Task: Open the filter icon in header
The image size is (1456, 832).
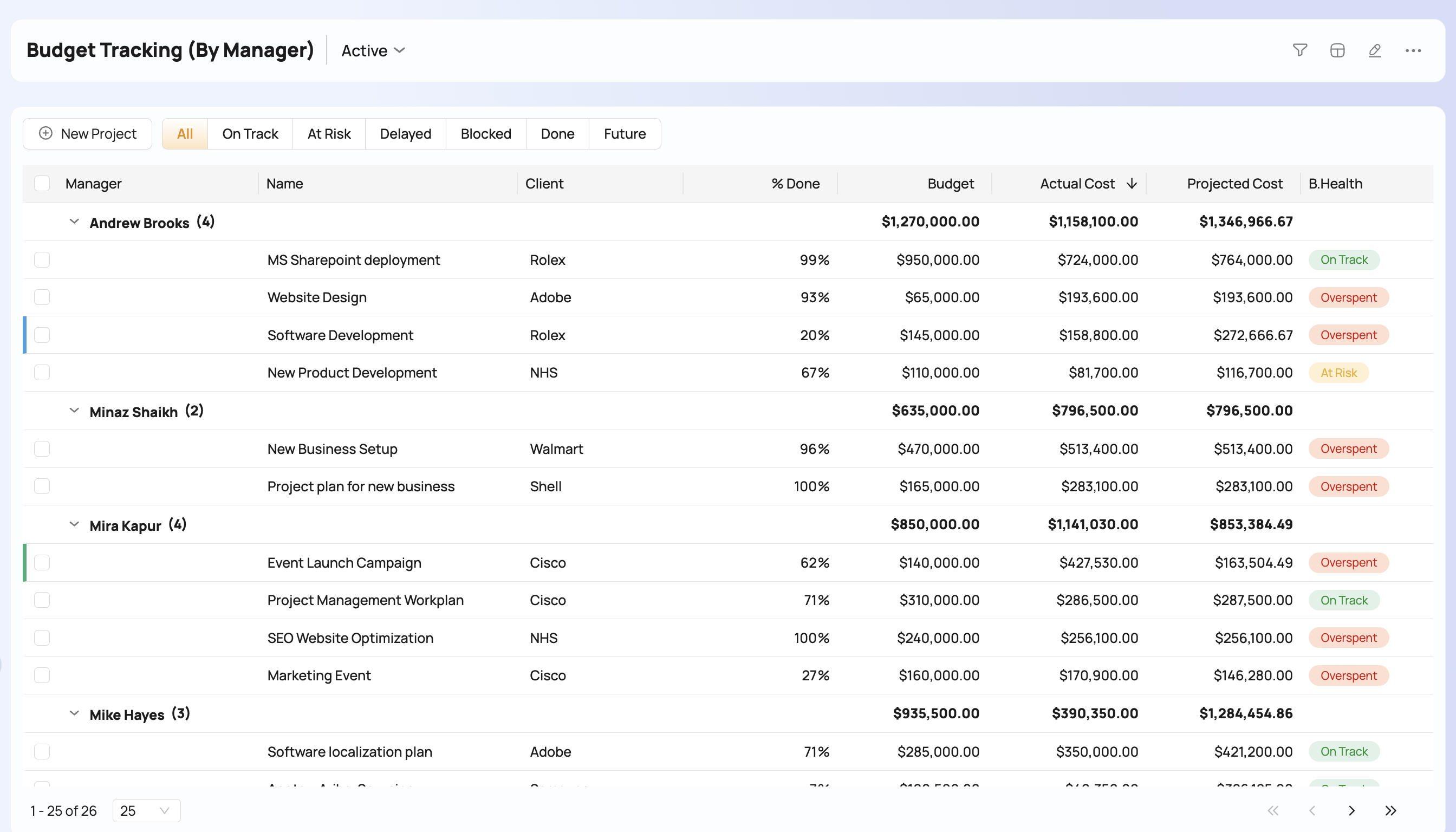Action: click(1299, 50)
